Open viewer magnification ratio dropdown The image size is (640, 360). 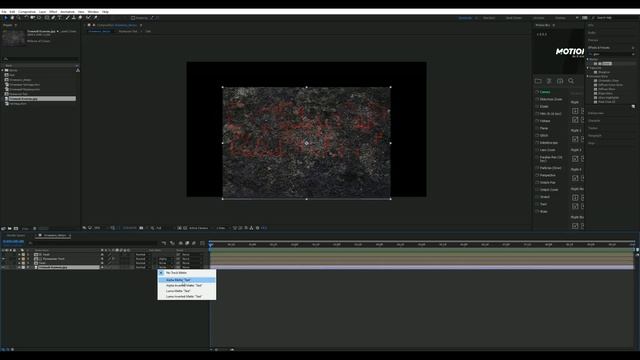pyautogui.click(x=98, y=228)
